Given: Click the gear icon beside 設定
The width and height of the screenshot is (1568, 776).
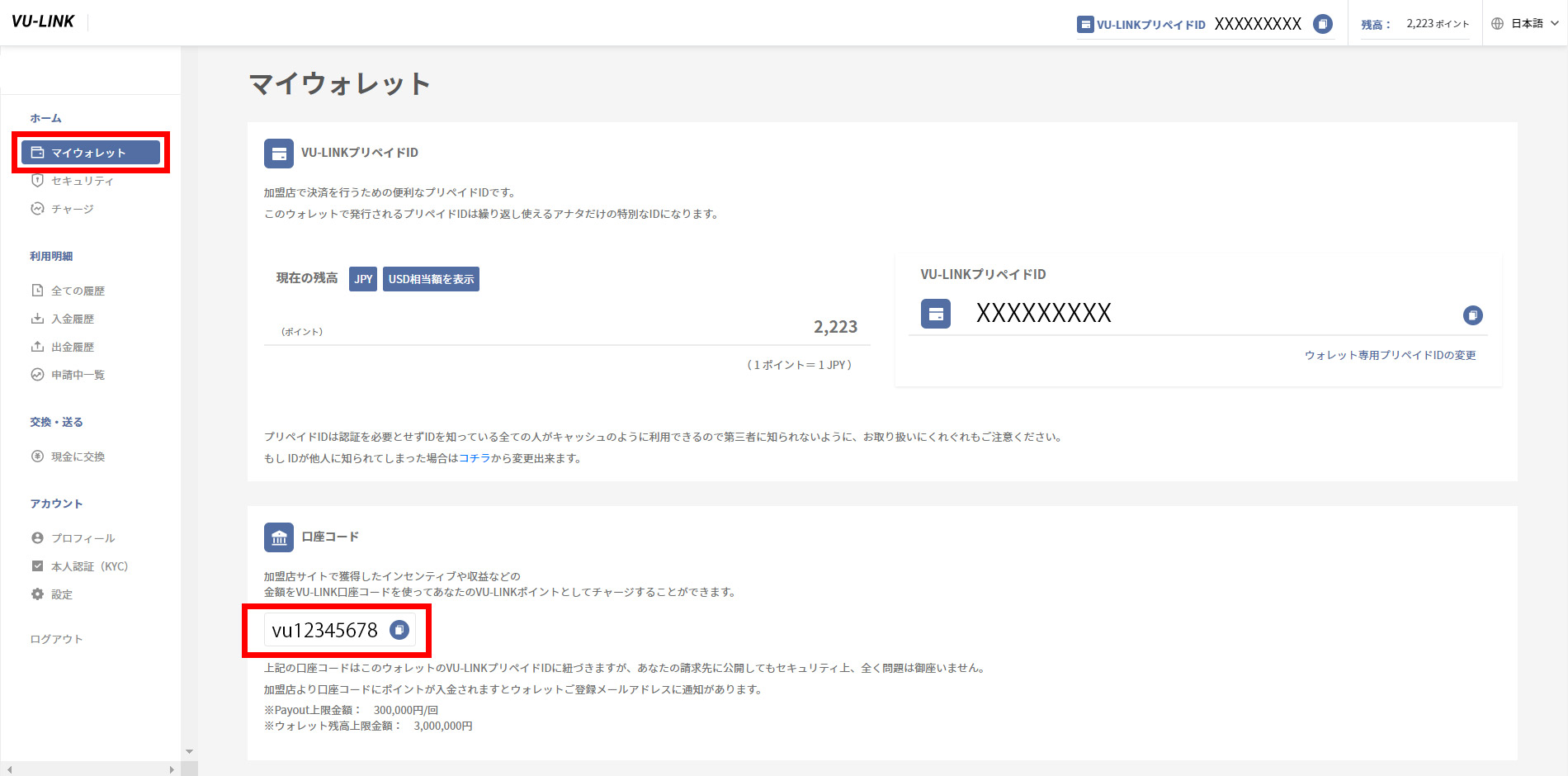Looking at the screenshot, I should [37, 594].
